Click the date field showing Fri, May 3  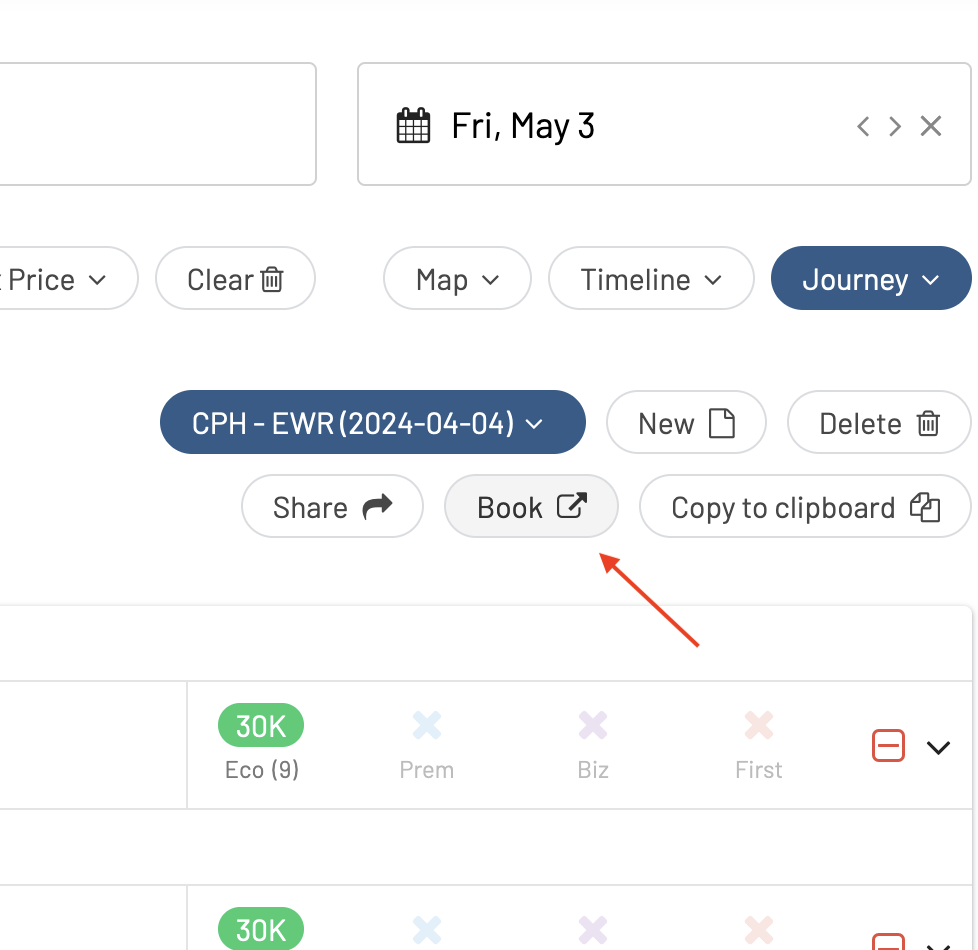click(x=664, y=124)
